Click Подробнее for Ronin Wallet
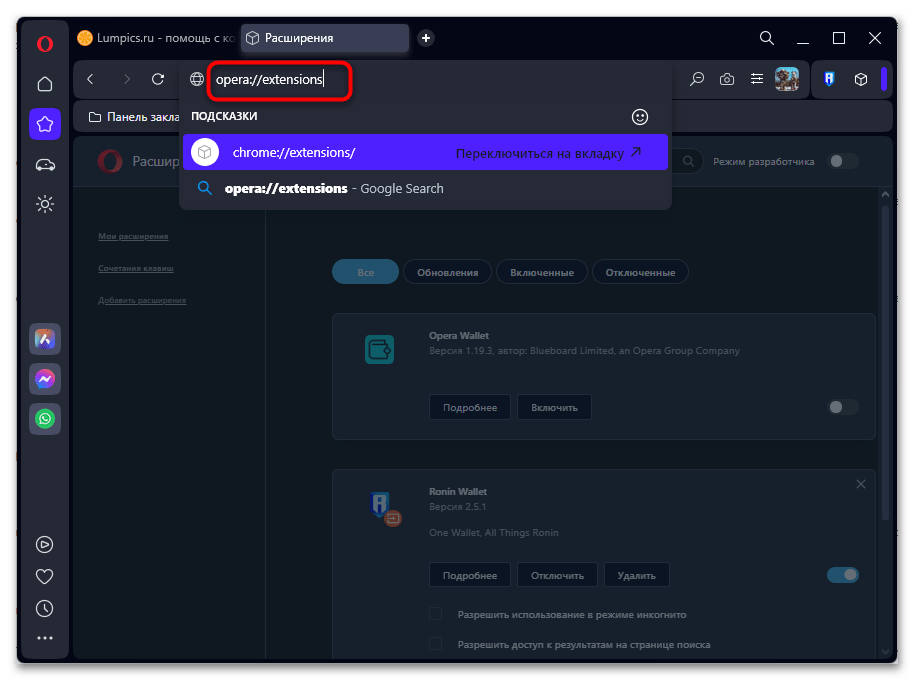The image size is (914, 680). pos(470,575)
